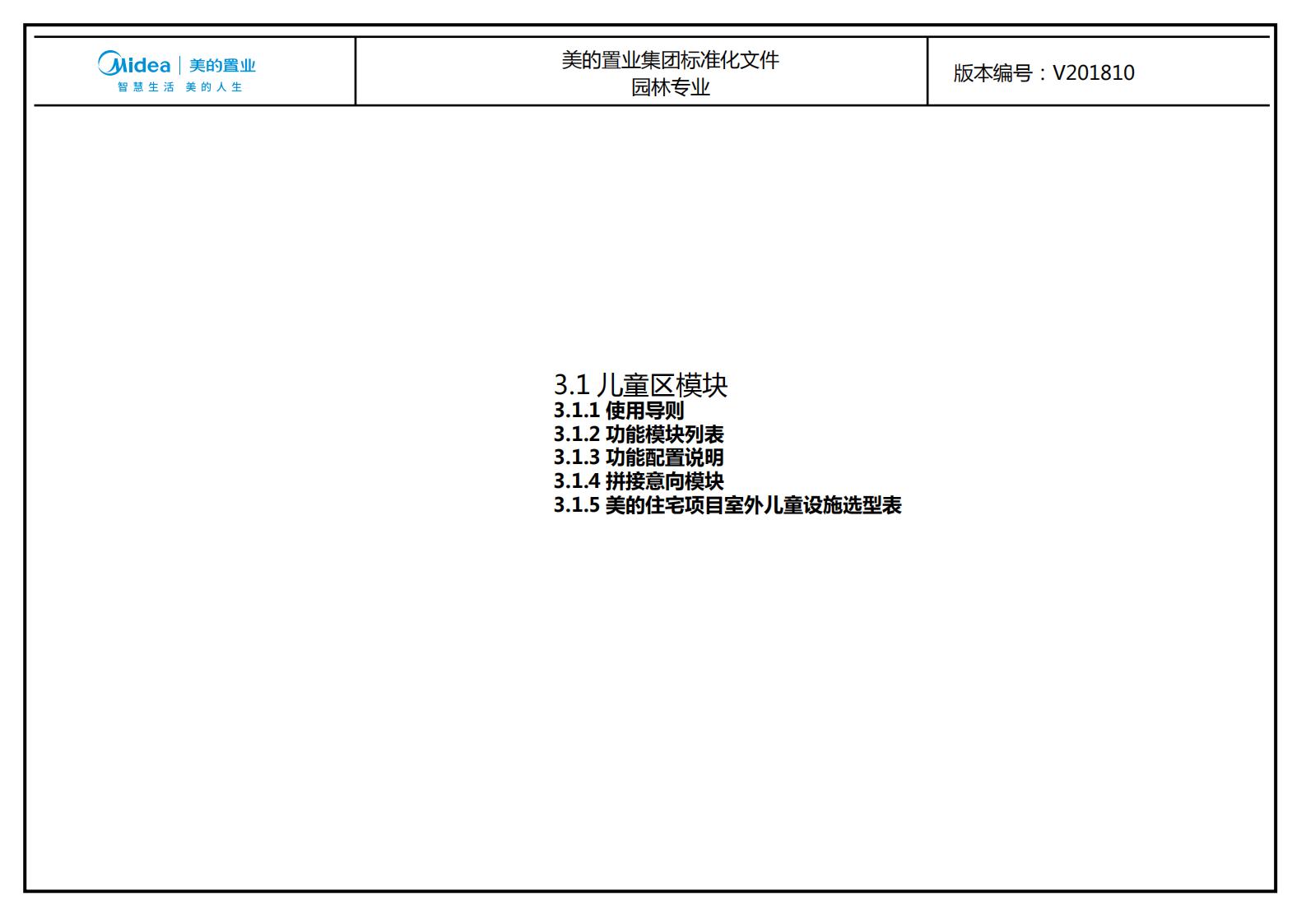1306x924 pixels.
Task: Open section 3.1.1 使用导则
Action: [618, 411]
